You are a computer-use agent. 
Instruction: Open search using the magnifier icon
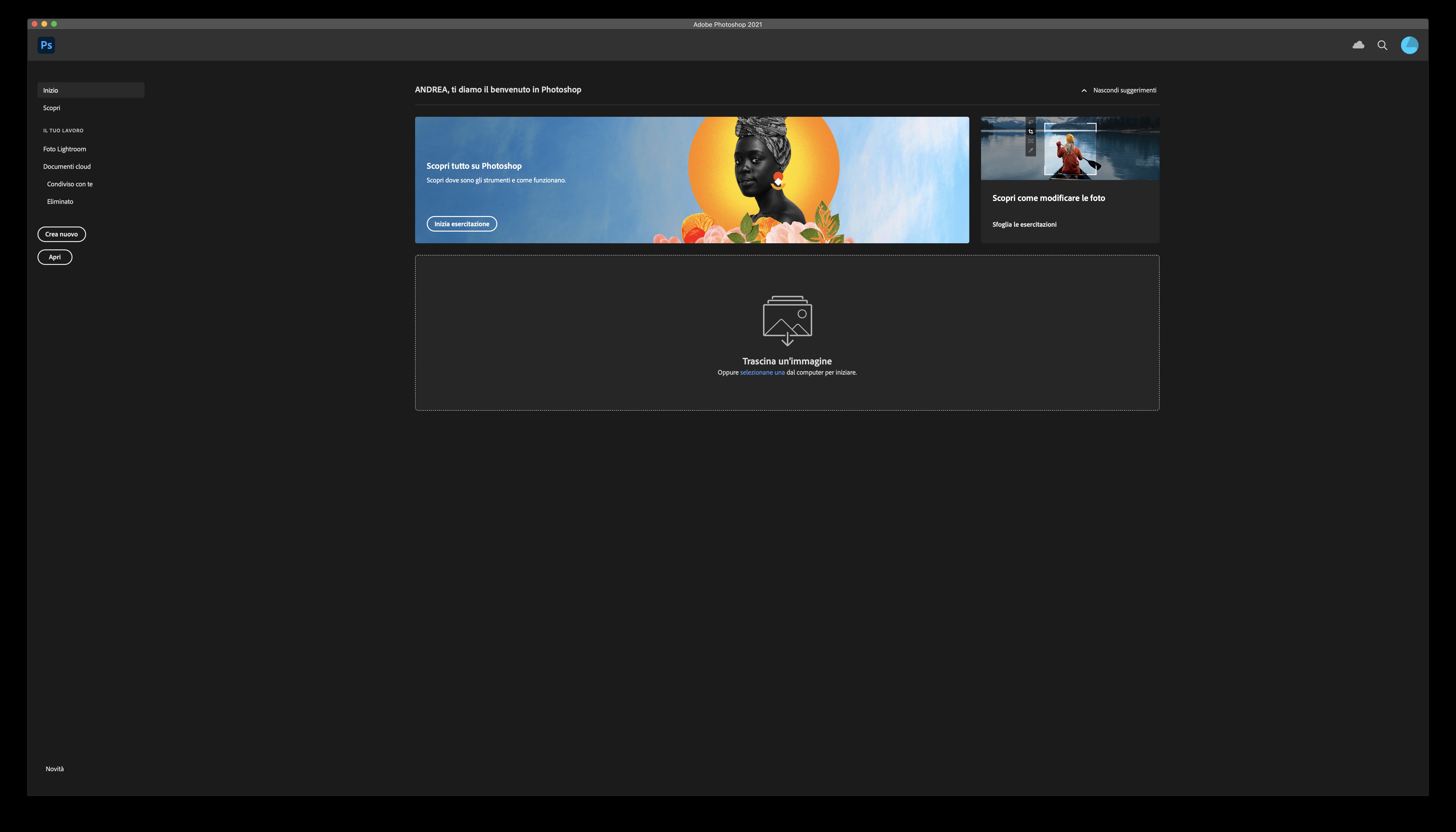pos(1383,45)
